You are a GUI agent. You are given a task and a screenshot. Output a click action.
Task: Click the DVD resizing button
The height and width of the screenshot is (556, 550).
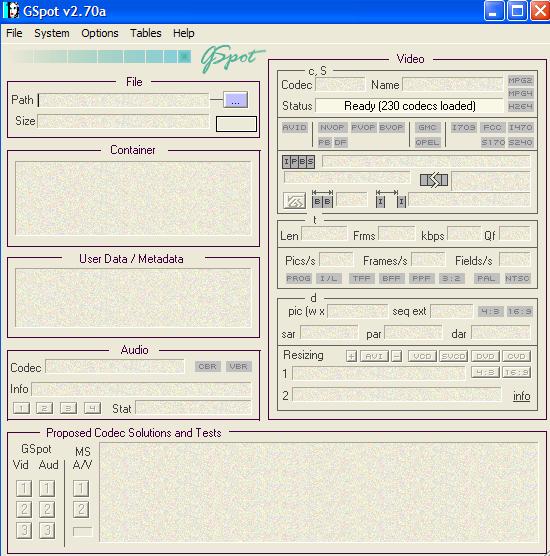[x=485, y=356]
